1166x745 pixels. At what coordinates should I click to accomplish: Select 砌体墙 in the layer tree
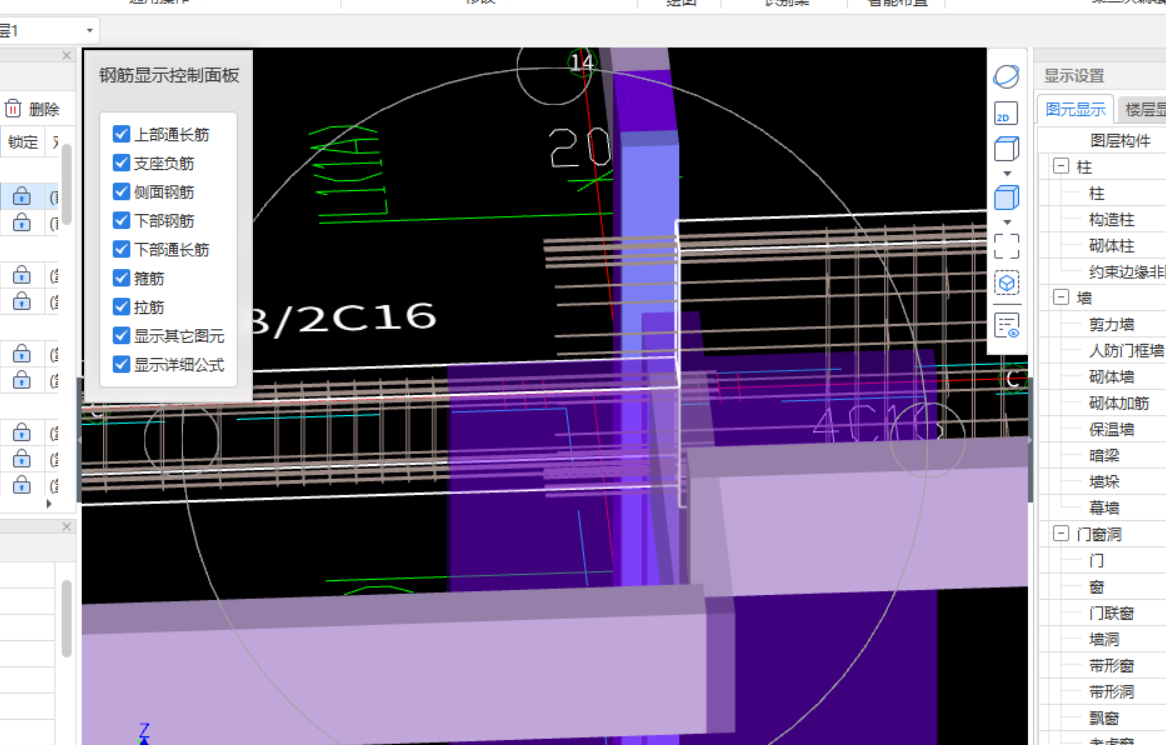click(1111, 376)
